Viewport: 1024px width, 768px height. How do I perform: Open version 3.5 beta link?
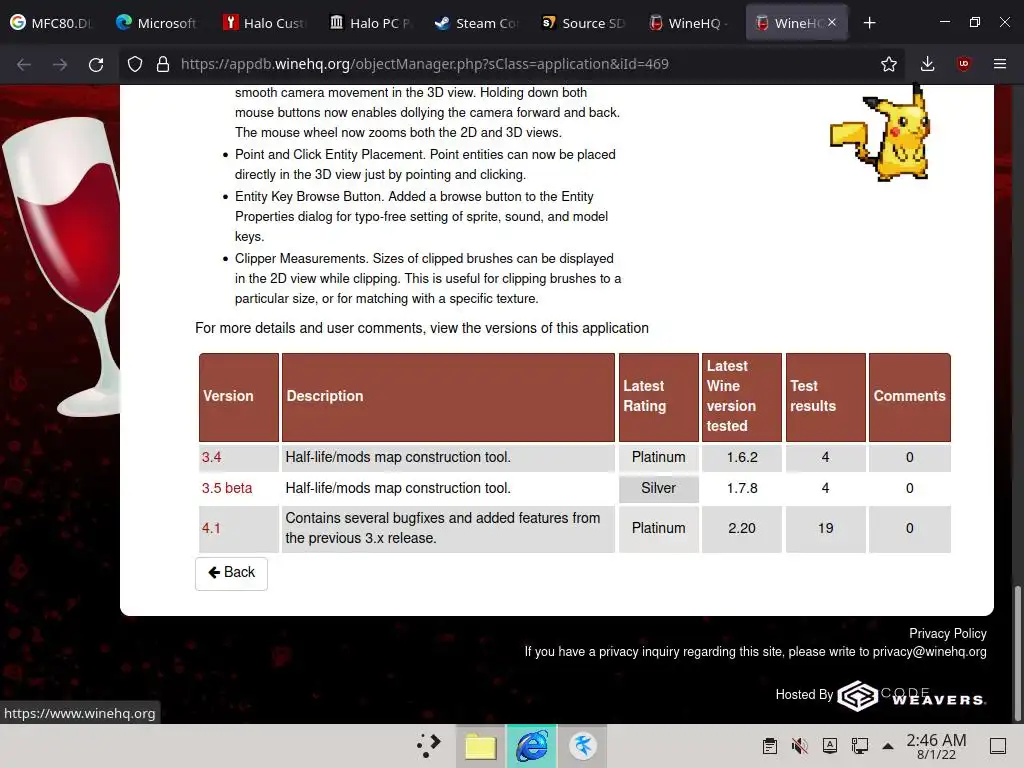227,488
